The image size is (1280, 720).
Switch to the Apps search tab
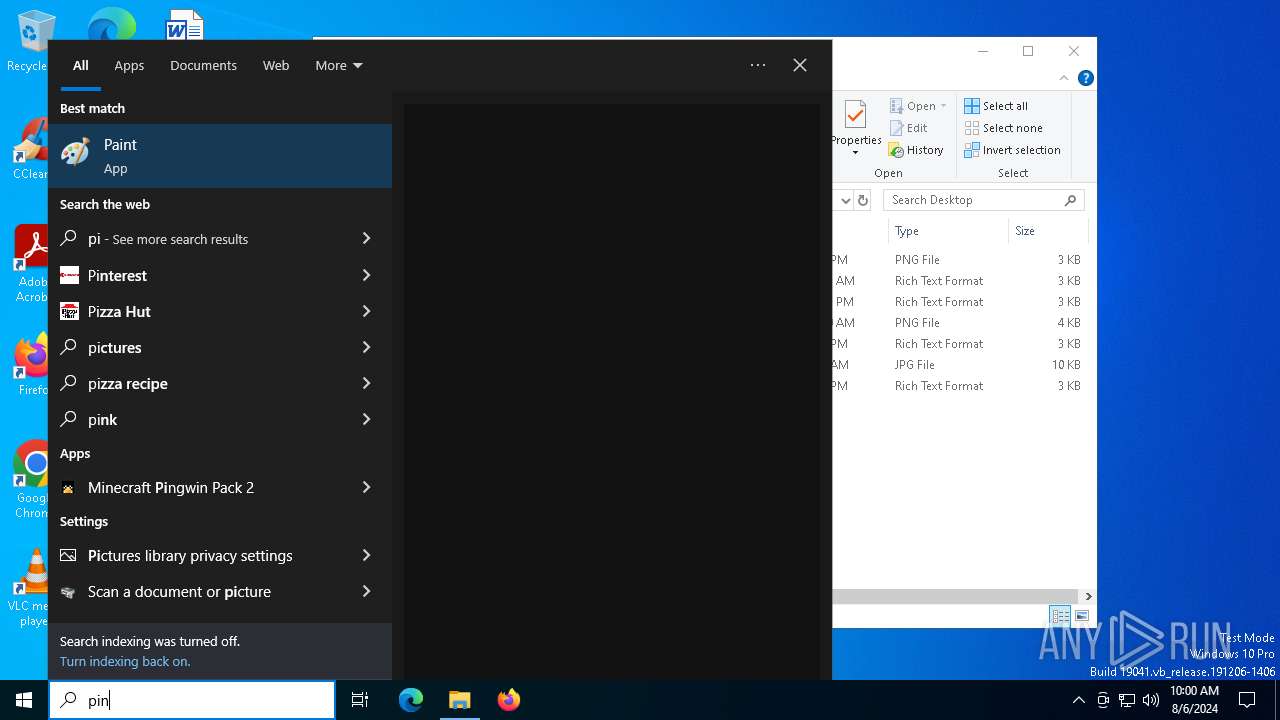click(129, 66)
